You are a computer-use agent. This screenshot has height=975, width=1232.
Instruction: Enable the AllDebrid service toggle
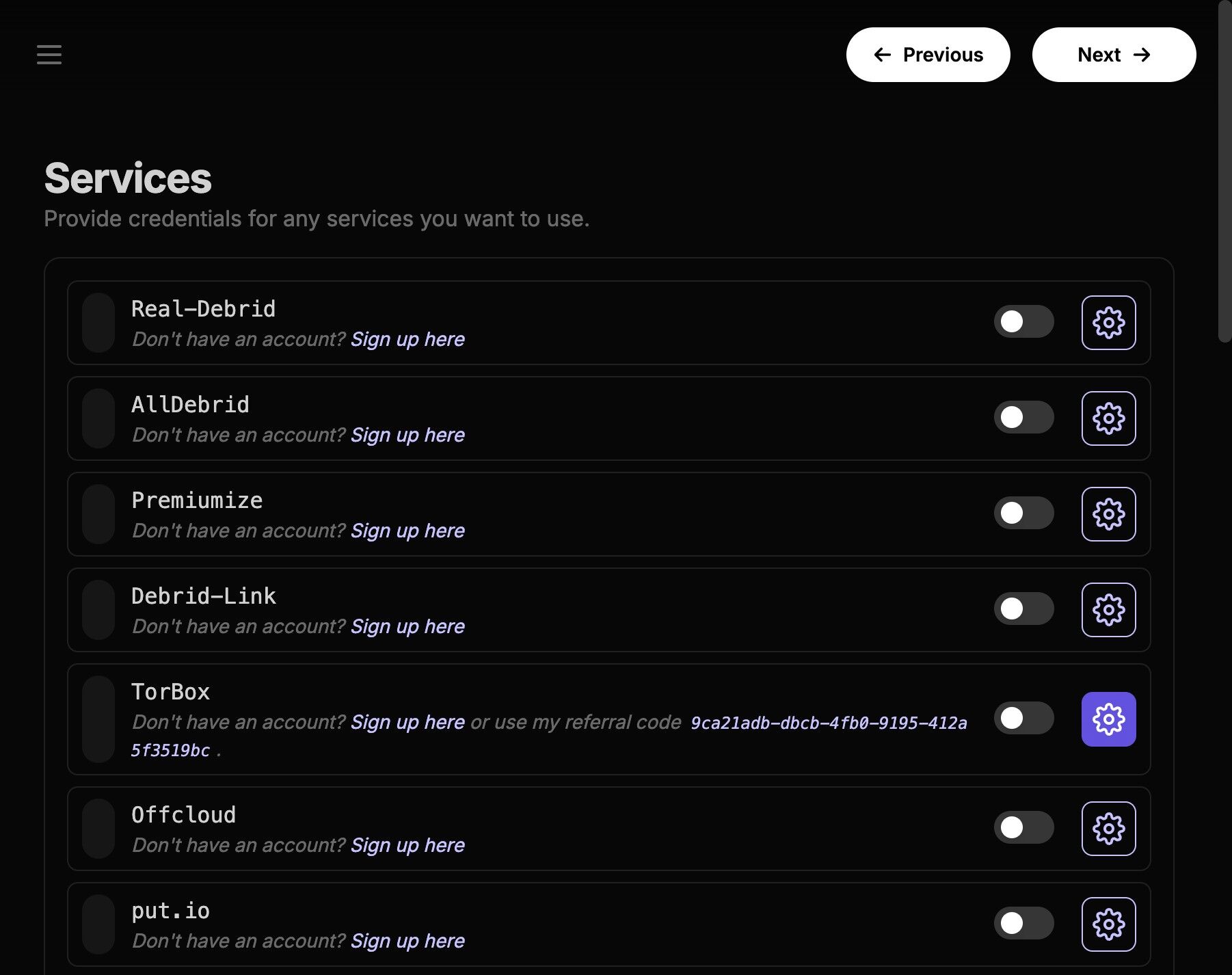(x=1023, y=417)
